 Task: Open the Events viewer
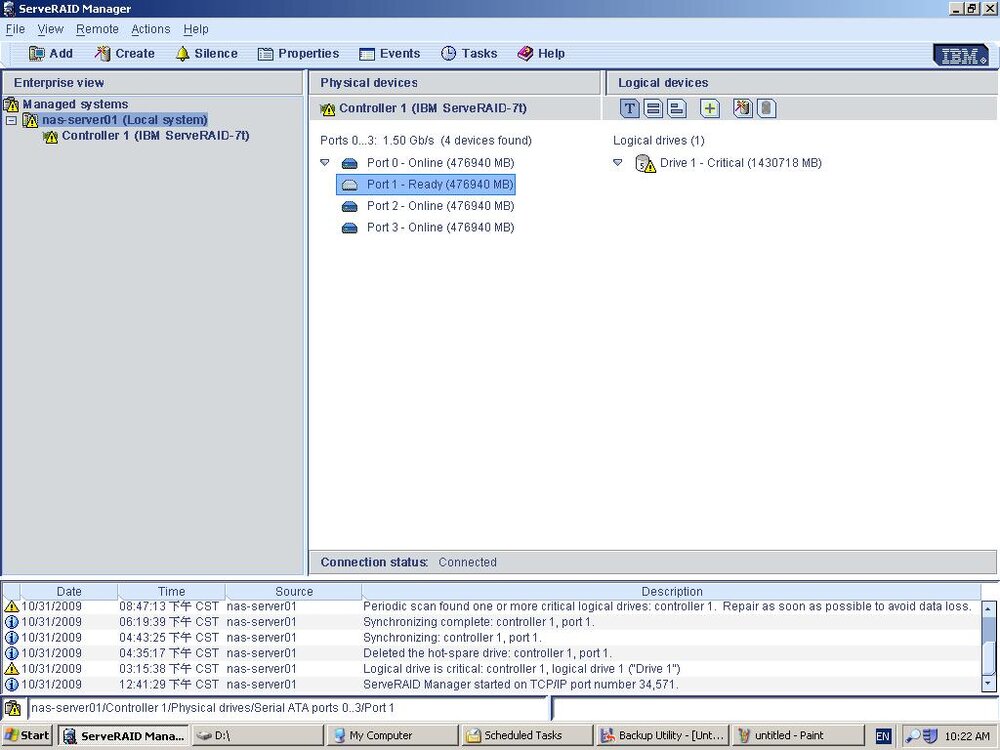click(x=390, y=54)
